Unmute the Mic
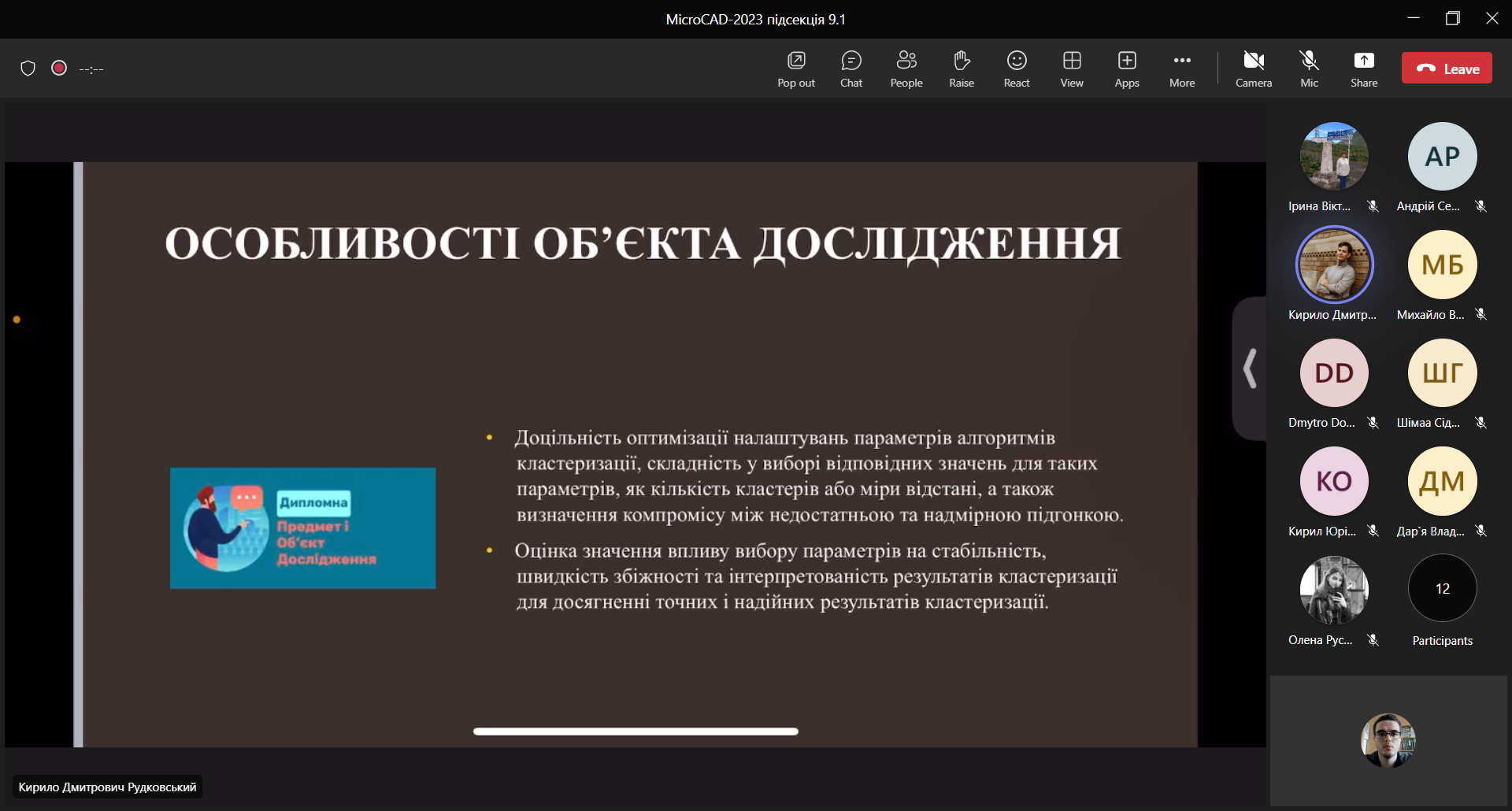Image resolution: width=1512 pixels, height=811 pixels. [1309, 69]
